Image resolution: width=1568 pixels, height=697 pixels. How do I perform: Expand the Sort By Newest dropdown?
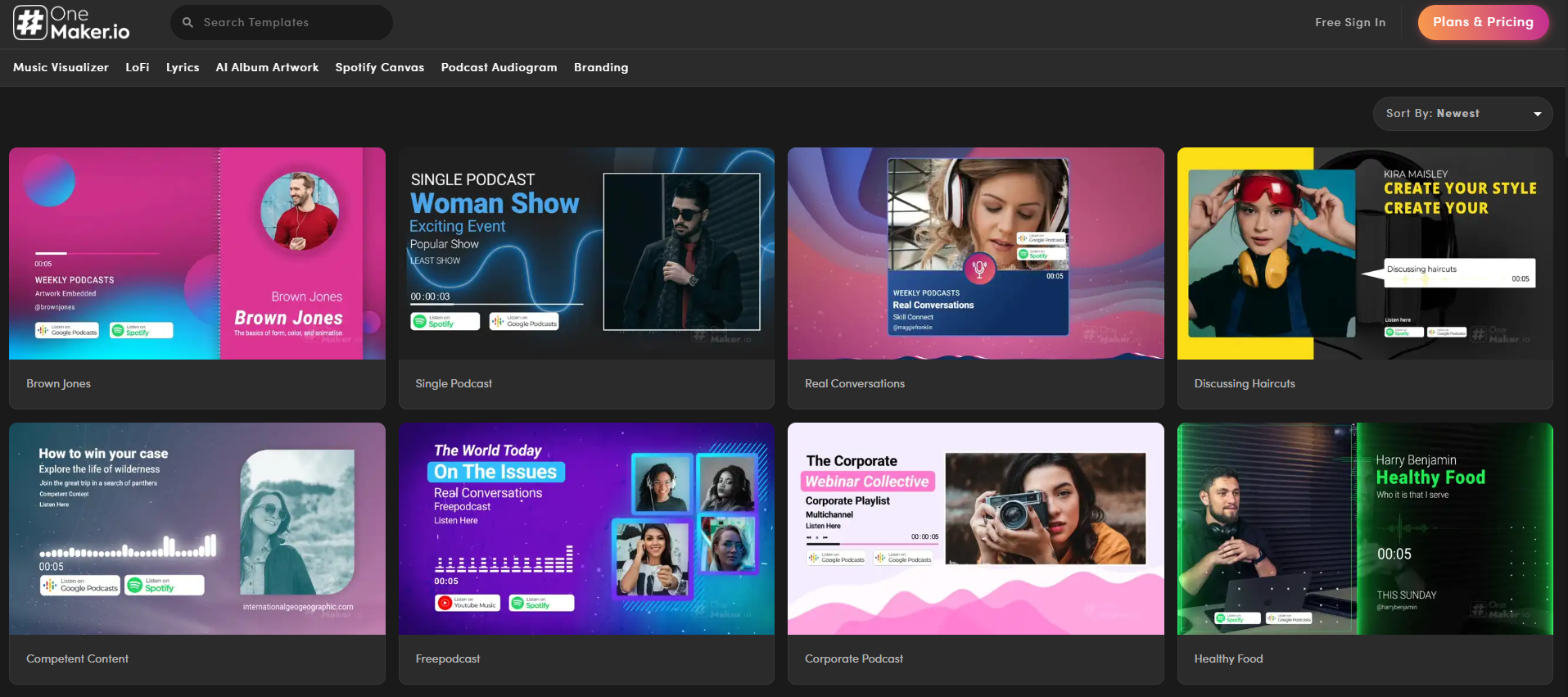click(1462, 114)
